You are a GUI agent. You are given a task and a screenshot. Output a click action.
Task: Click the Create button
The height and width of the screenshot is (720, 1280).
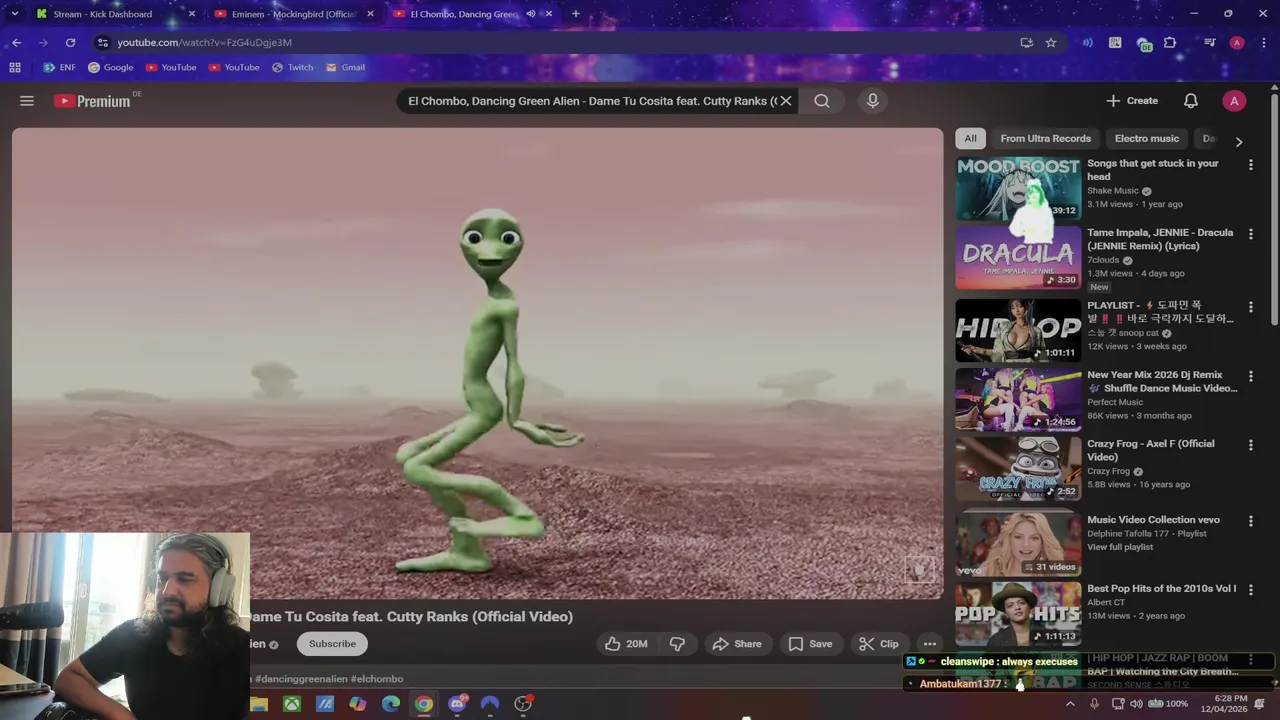[x=1132, y=101]
